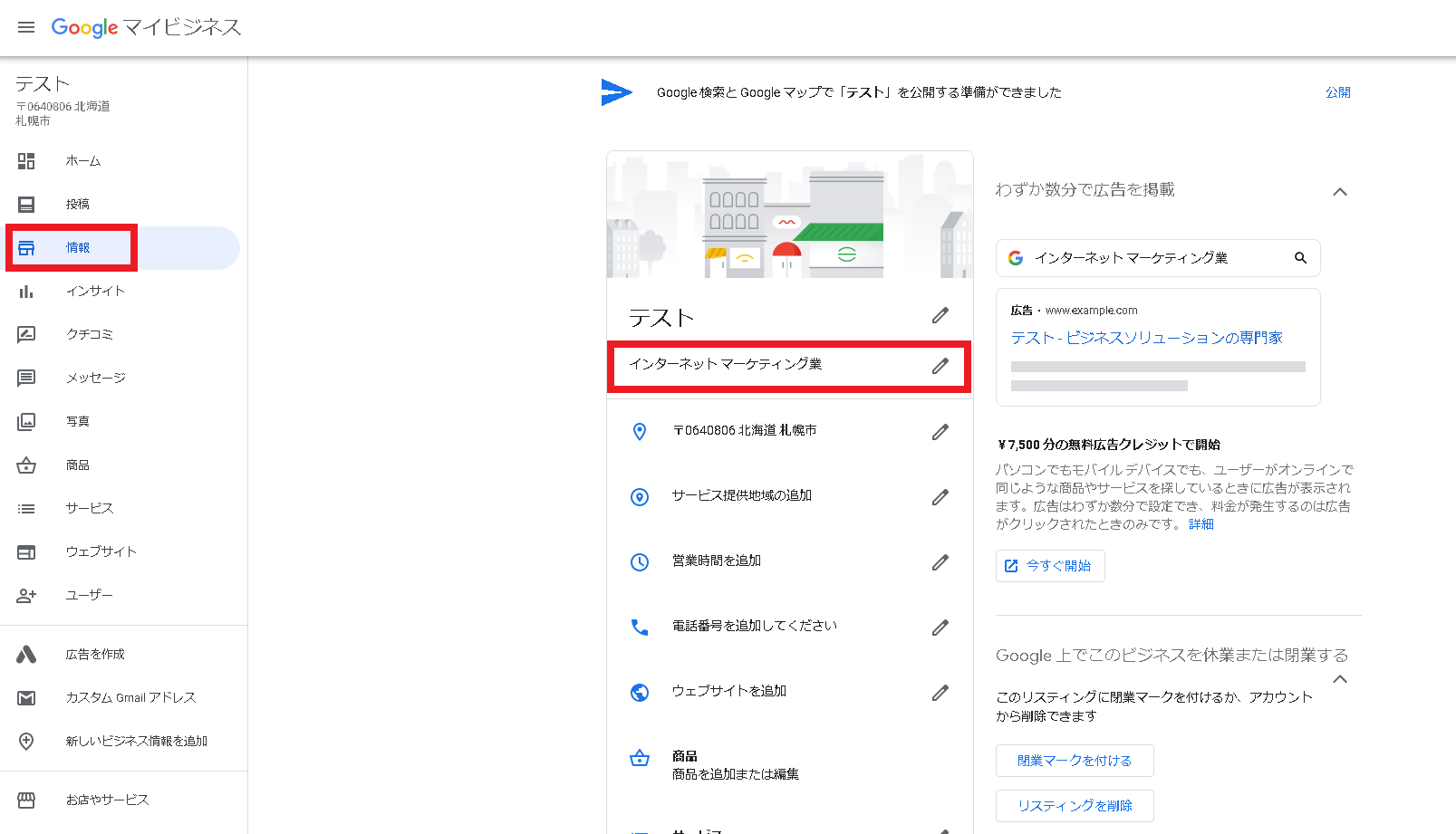Click the 今すぐ開始 button
1456x834 pixels.
1050,566
